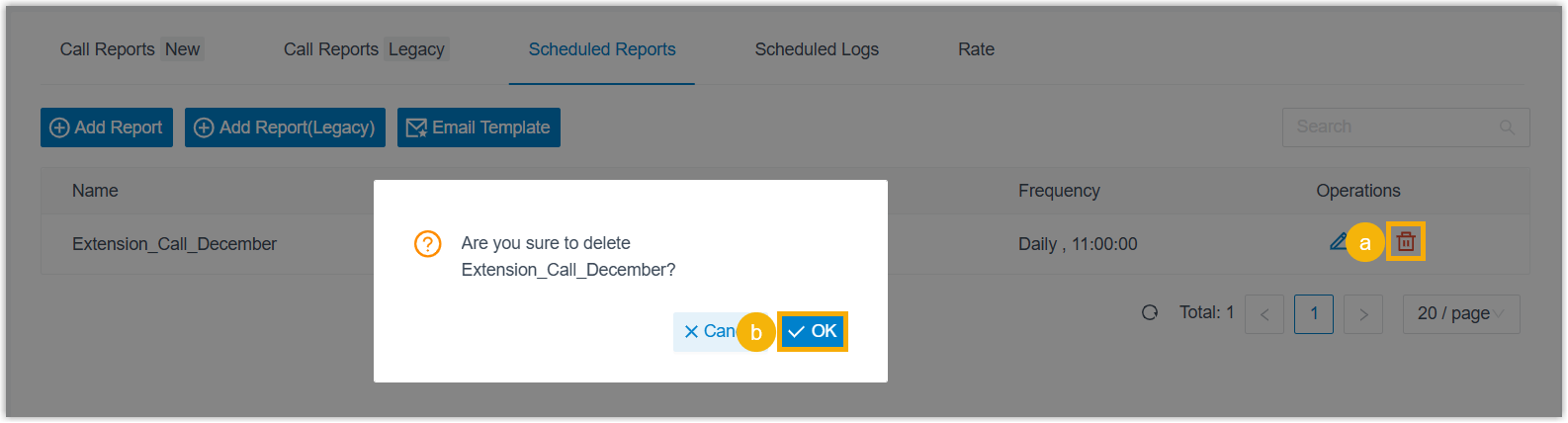Click the magnifier icon in Search box
The height and width of the screenshot is (423, 1568).
click(1507, 127)
